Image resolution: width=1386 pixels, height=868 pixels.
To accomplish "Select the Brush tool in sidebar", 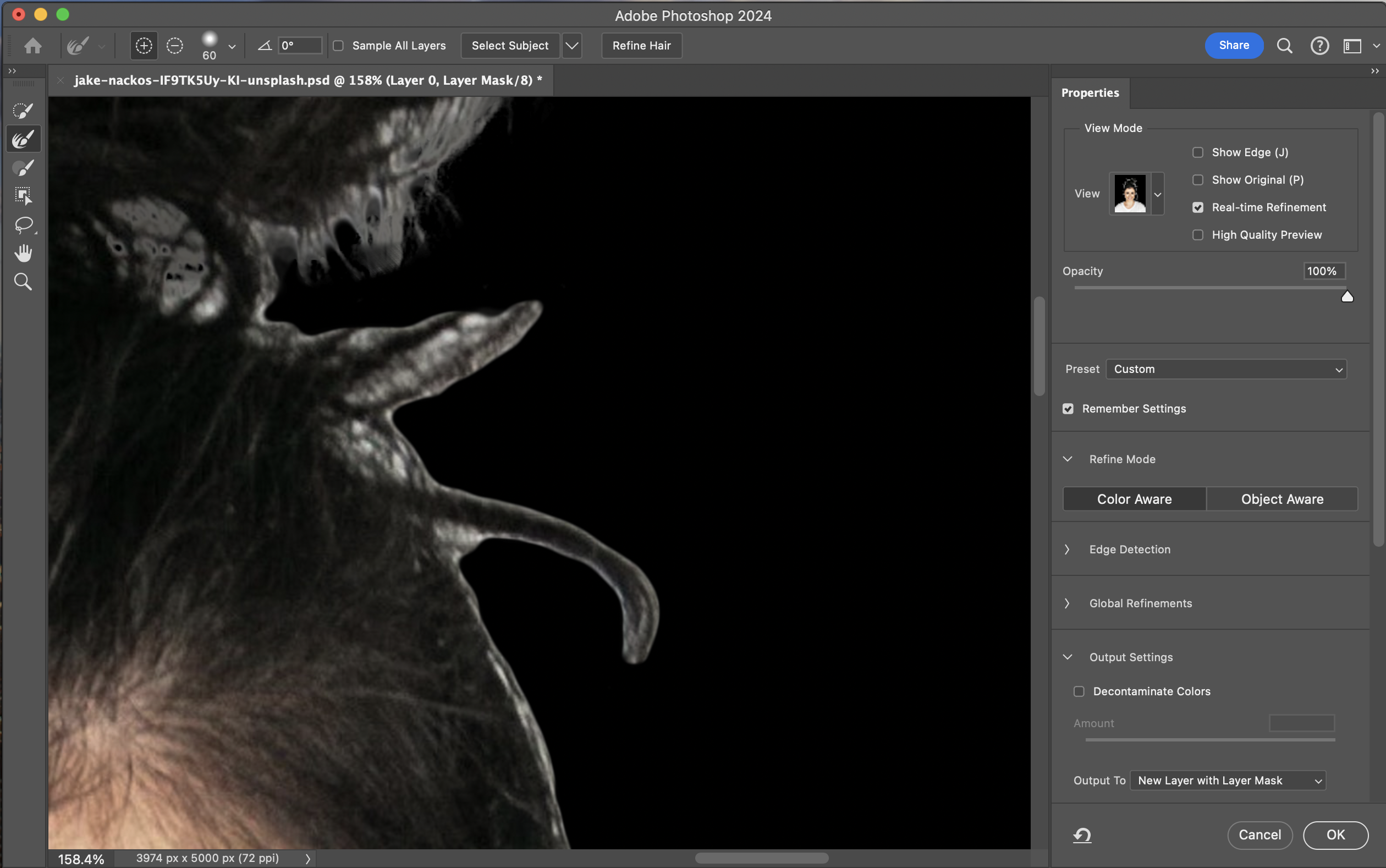I will pos(23,168).
